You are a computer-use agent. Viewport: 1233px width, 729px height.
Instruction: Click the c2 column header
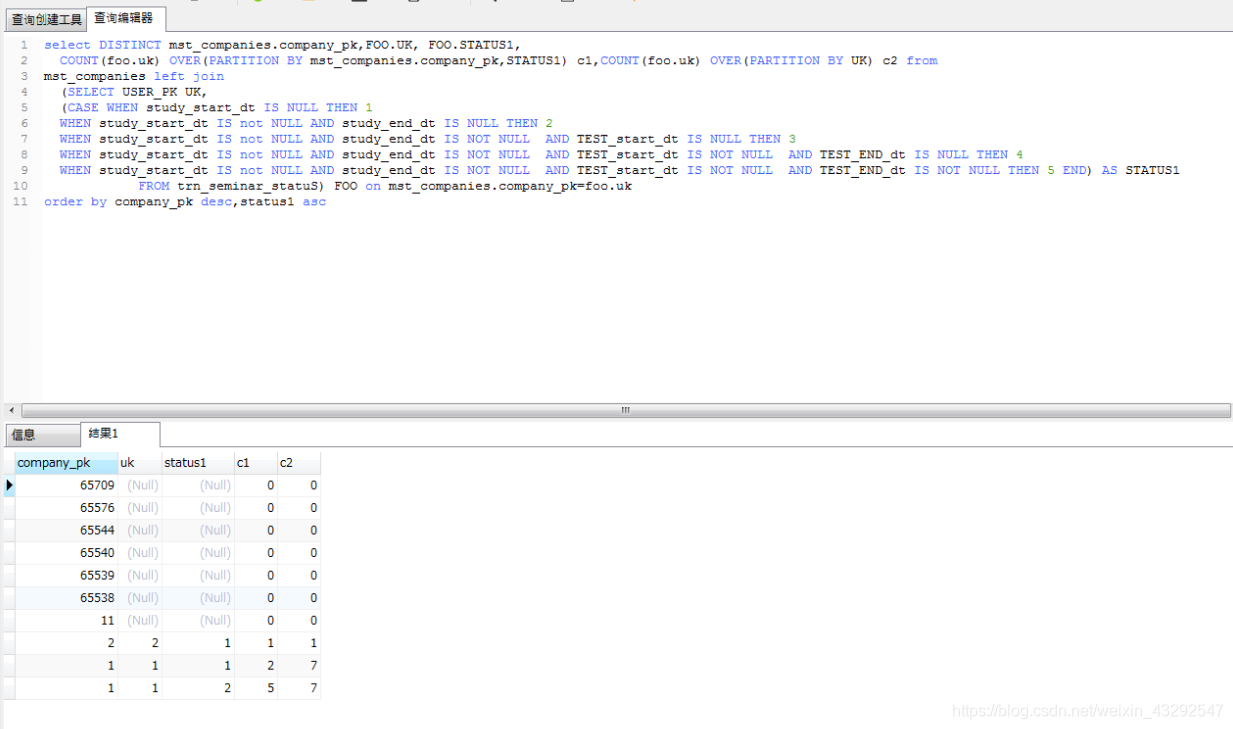pyautogui.click(x=299, y=463)
